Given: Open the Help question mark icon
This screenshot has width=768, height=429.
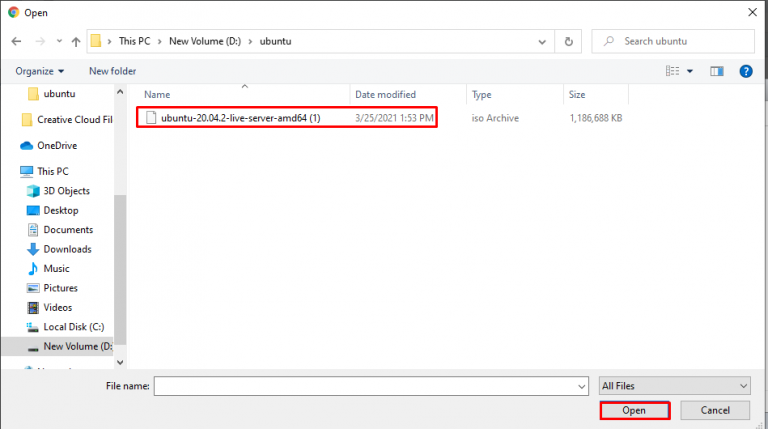Looking at the screenshot, I should point(745,71).
